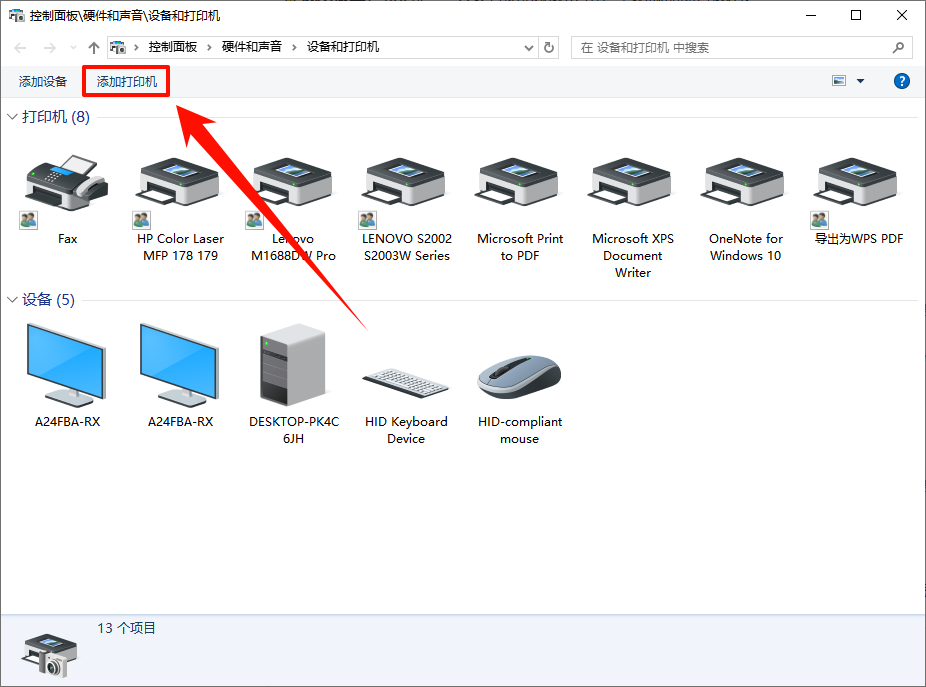Open the view options dropdown arrow
This screenshot has height=687, width=926.
[x=860, y=81]
